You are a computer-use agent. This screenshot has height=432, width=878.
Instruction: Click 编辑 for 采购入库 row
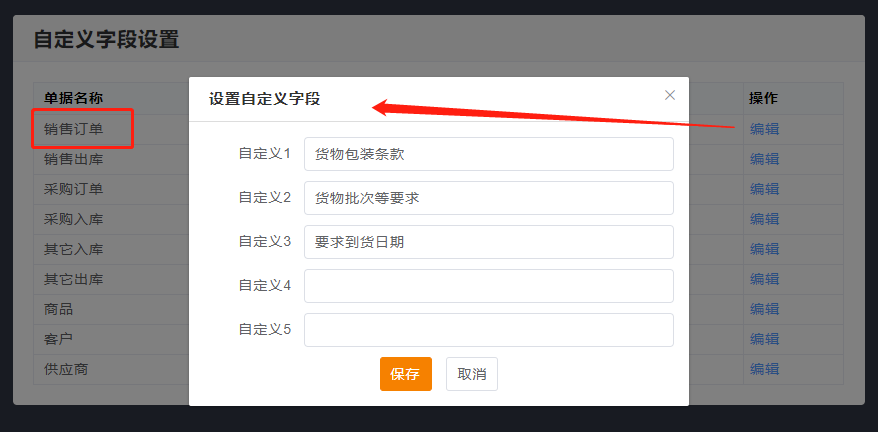tap(764, 219)
